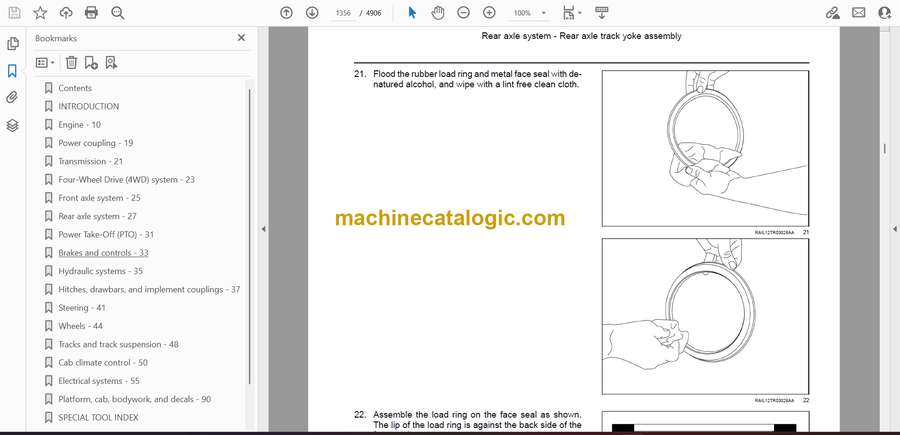Click the Save file icon
Image resolution: width=900 pixels, height=435 pixels.
[x=14, y=13]
